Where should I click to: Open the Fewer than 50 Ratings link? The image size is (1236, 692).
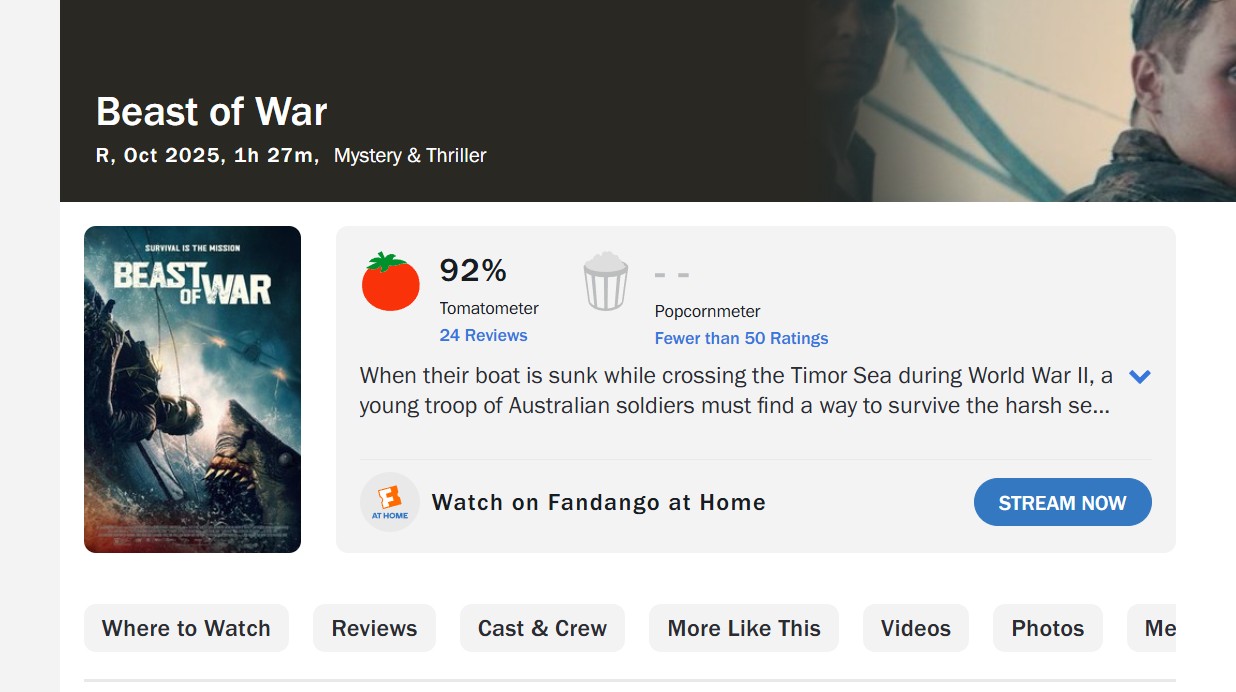pos(741,338)
